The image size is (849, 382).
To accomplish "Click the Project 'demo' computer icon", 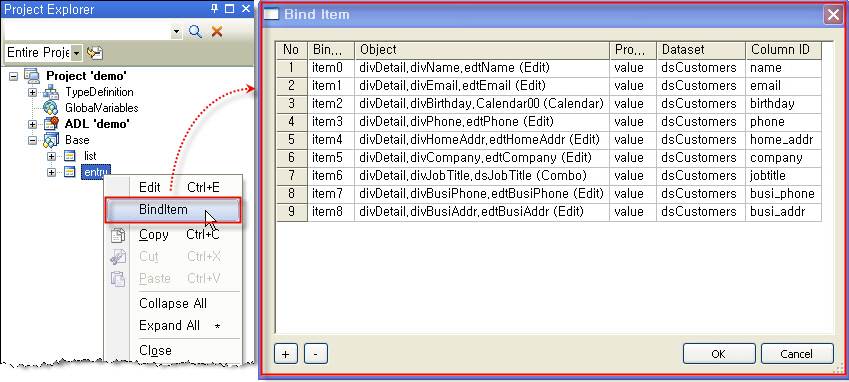I will pos(32,76).
